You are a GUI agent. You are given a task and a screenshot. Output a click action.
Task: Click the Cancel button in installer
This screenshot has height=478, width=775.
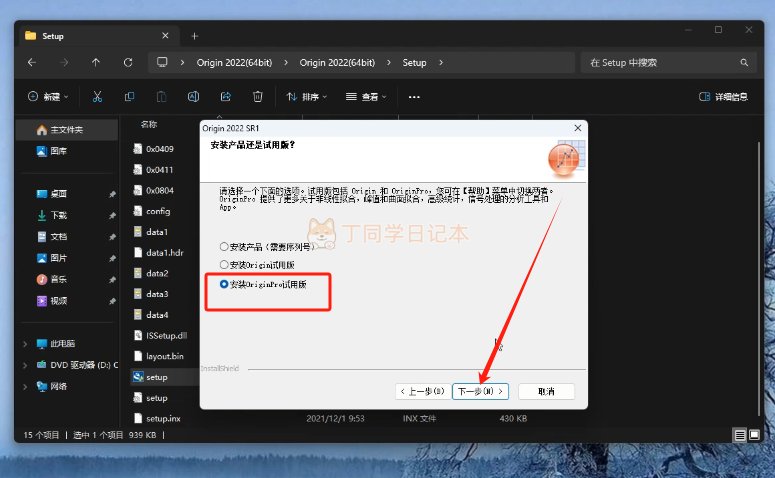(546, 391)
